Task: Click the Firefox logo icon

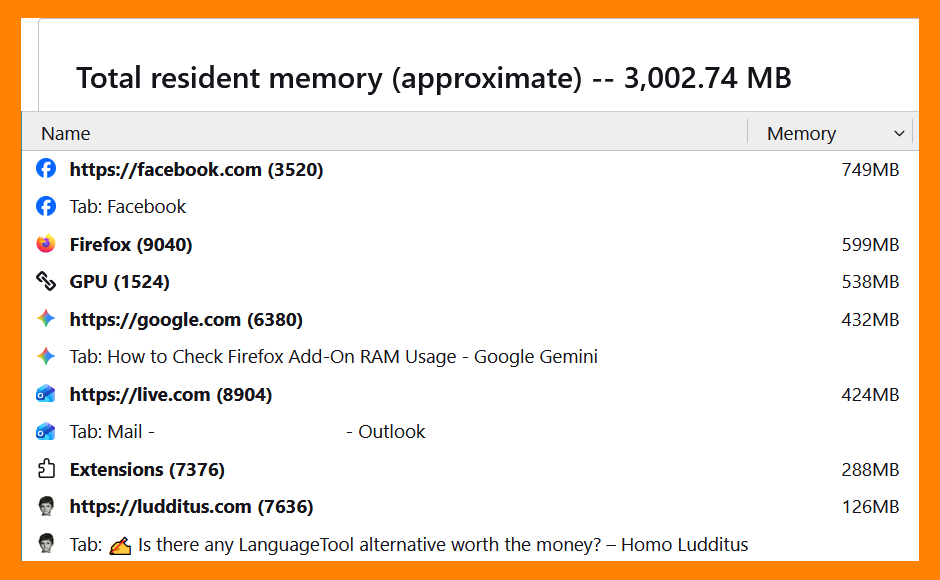Action: [x=46, y=244]
